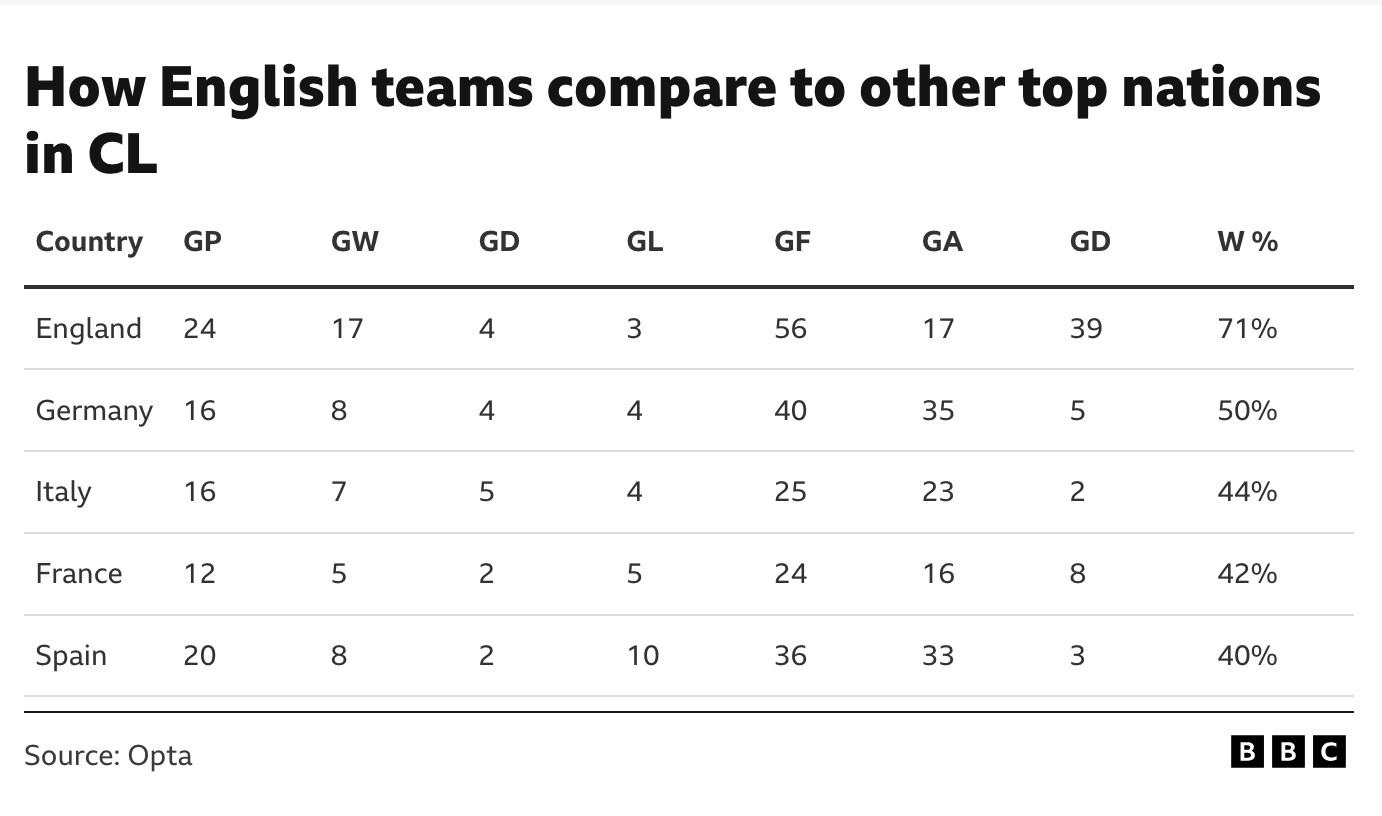Screen dimensions: 1382x816
Task: Click the W % column header
Action: [x=1247, y=242]
